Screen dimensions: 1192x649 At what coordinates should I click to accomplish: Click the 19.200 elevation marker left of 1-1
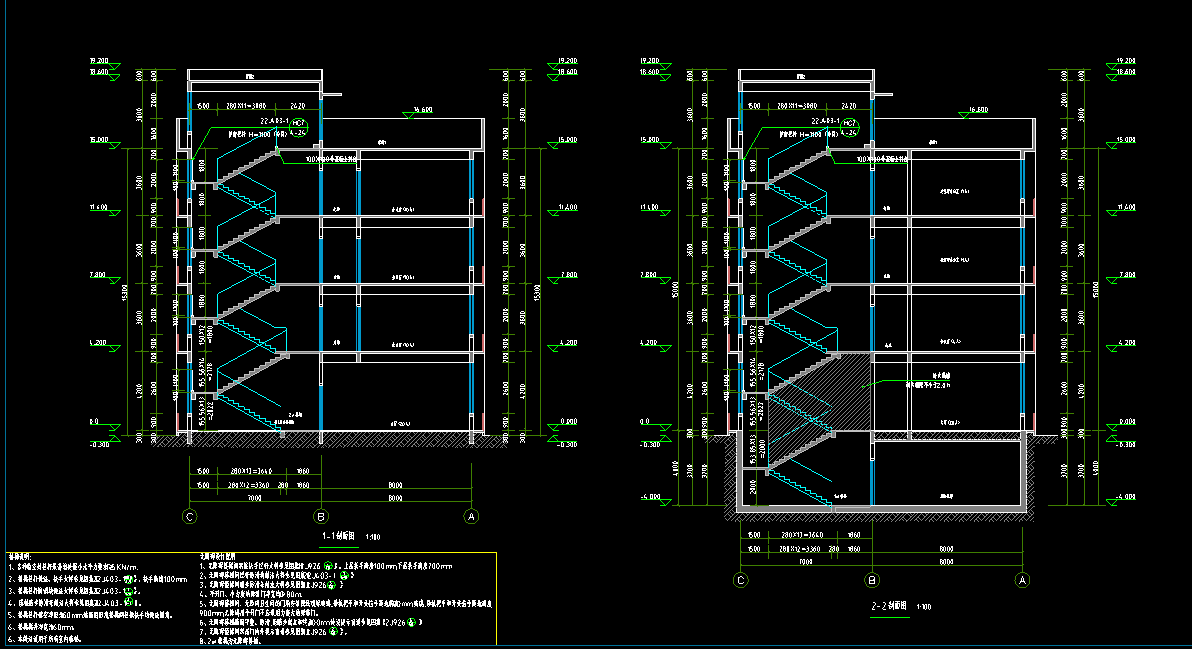[x=98, y=62]
